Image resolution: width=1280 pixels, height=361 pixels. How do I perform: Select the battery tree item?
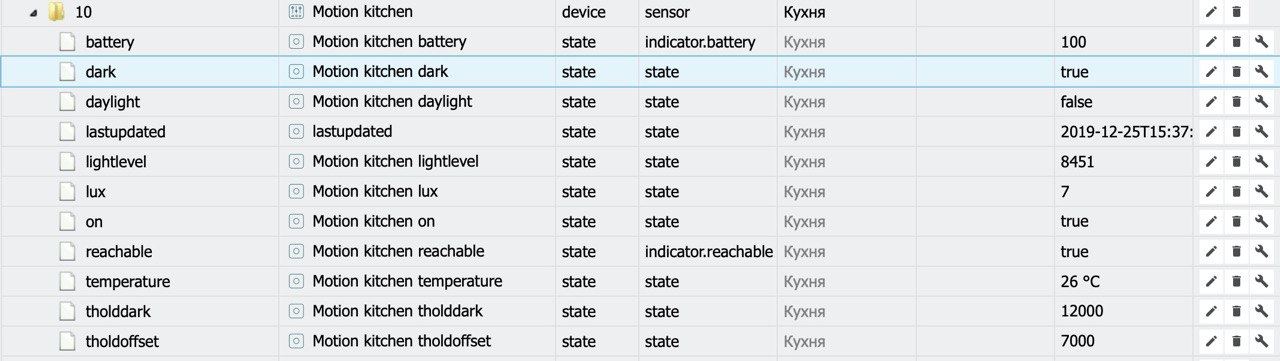coord(110,42)
